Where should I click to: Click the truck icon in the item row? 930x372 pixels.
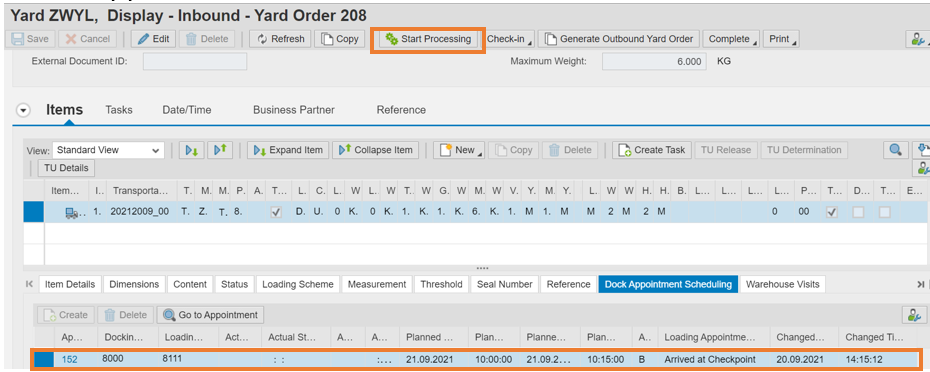(73, 213)
